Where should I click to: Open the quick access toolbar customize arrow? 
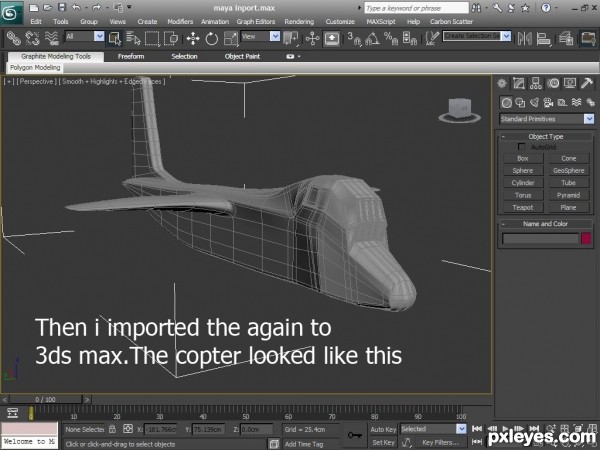pyautogui.click(x=129, y=7)
